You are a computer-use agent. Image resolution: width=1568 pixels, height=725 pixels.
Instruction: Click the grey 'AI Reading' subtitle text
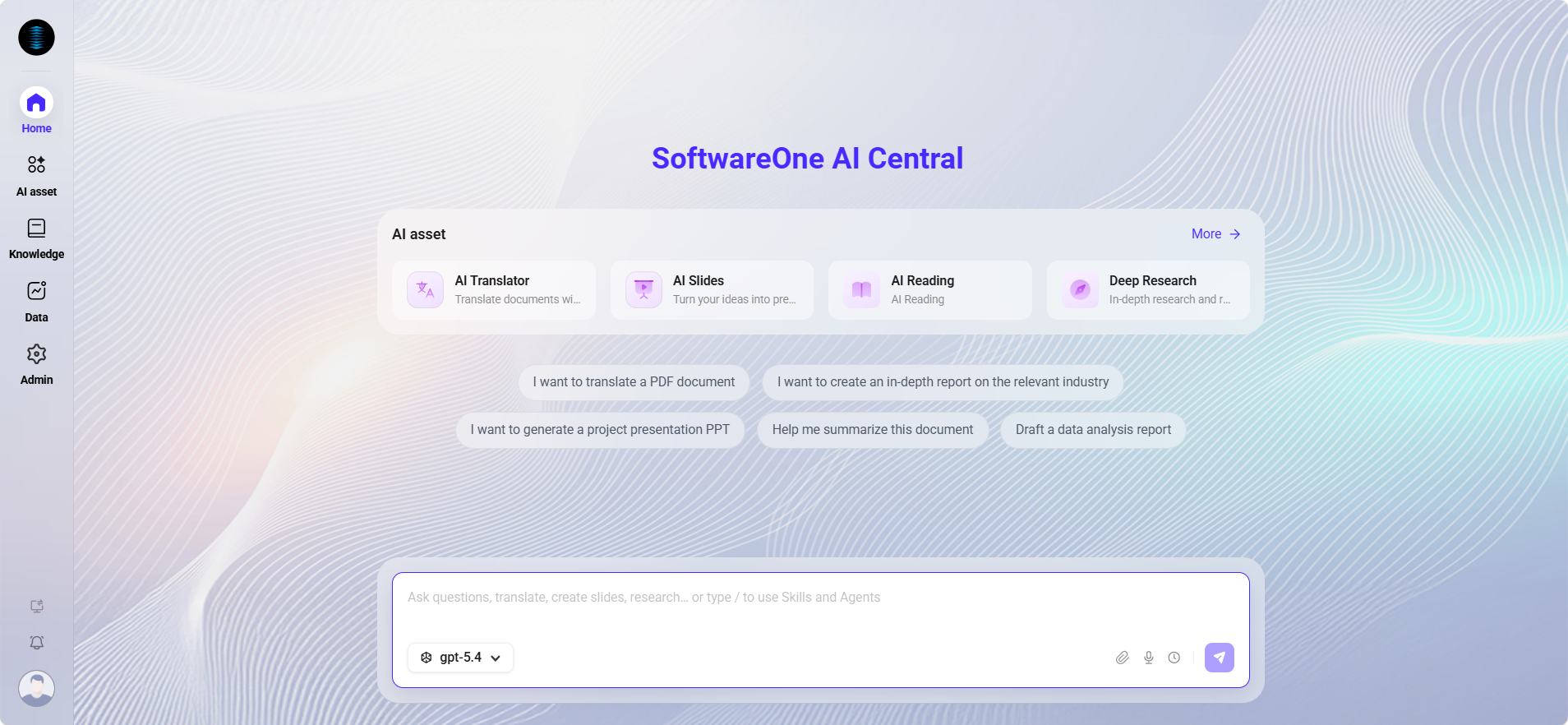coord(918,300)
